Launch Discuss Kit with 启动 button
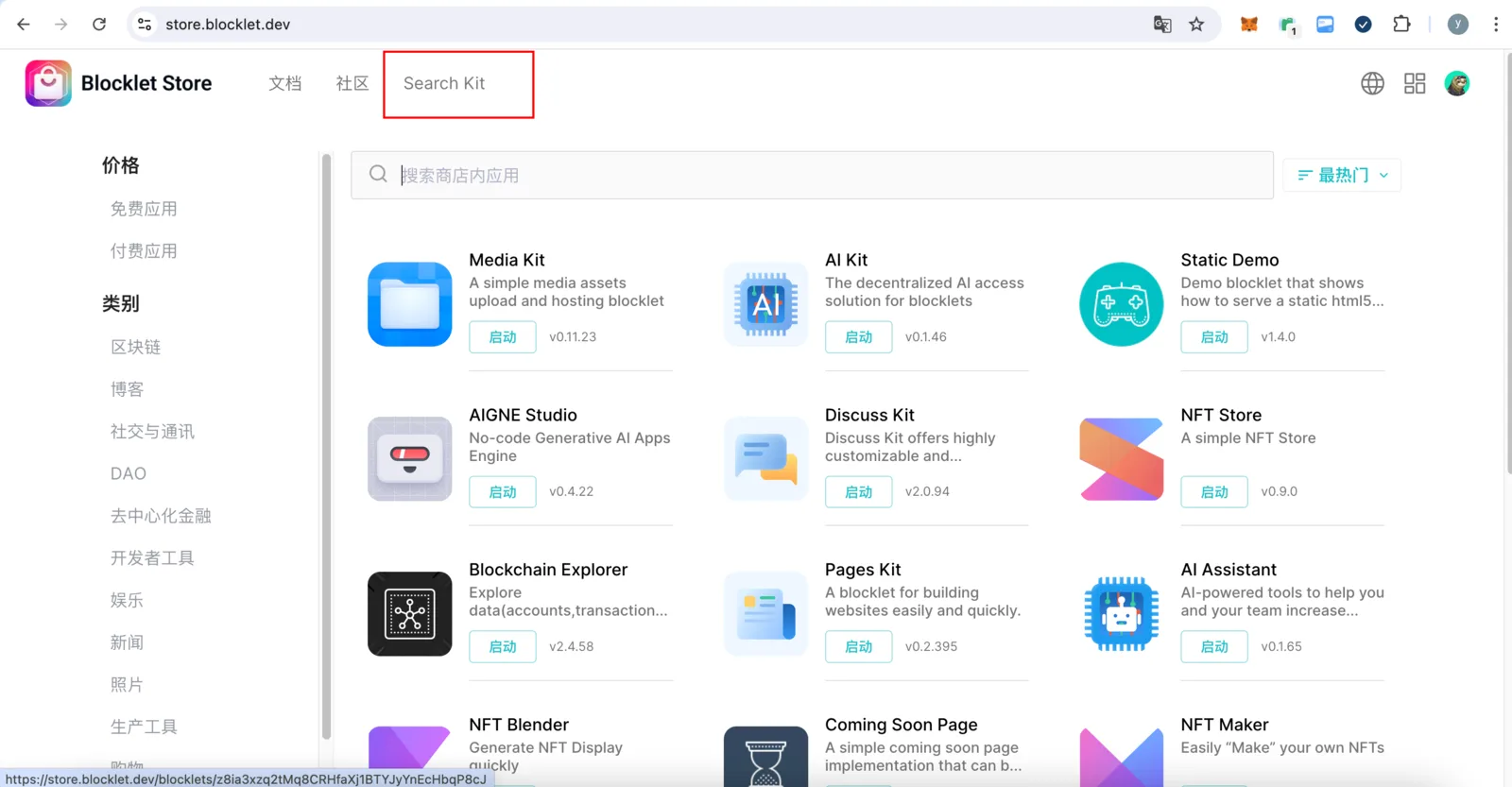The height and width of the screenshot is (787, 1512). point(858,492)
